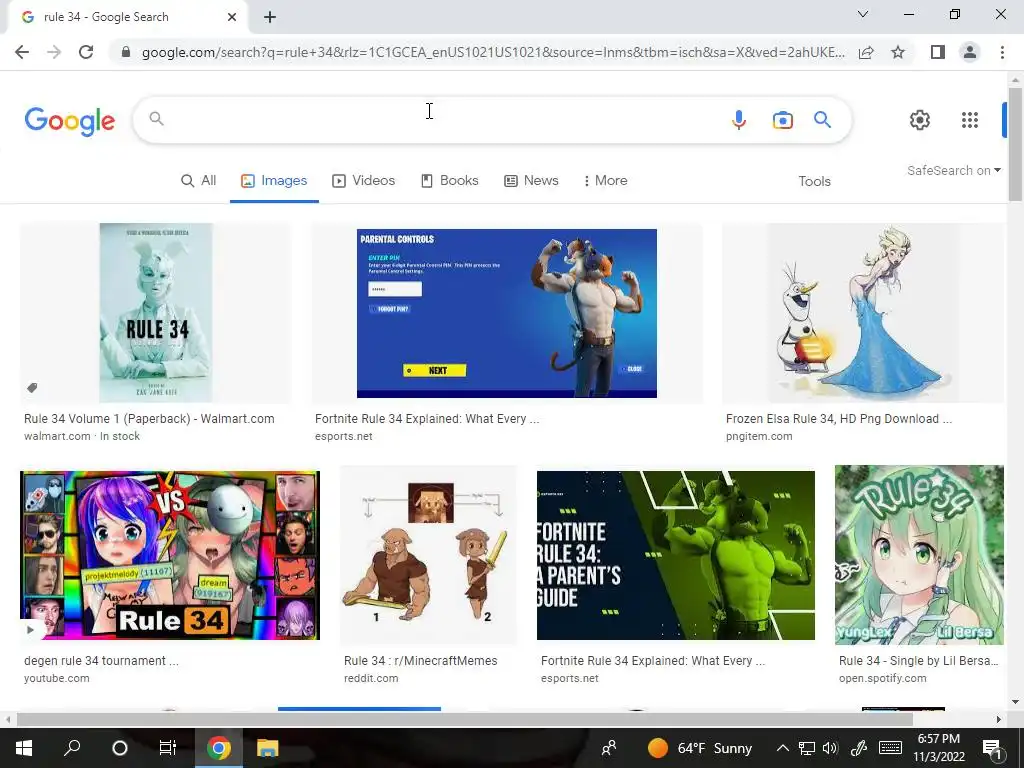Switch to the Videos tab
This screenshot has width=1024, height=768.
click(364, 181)
